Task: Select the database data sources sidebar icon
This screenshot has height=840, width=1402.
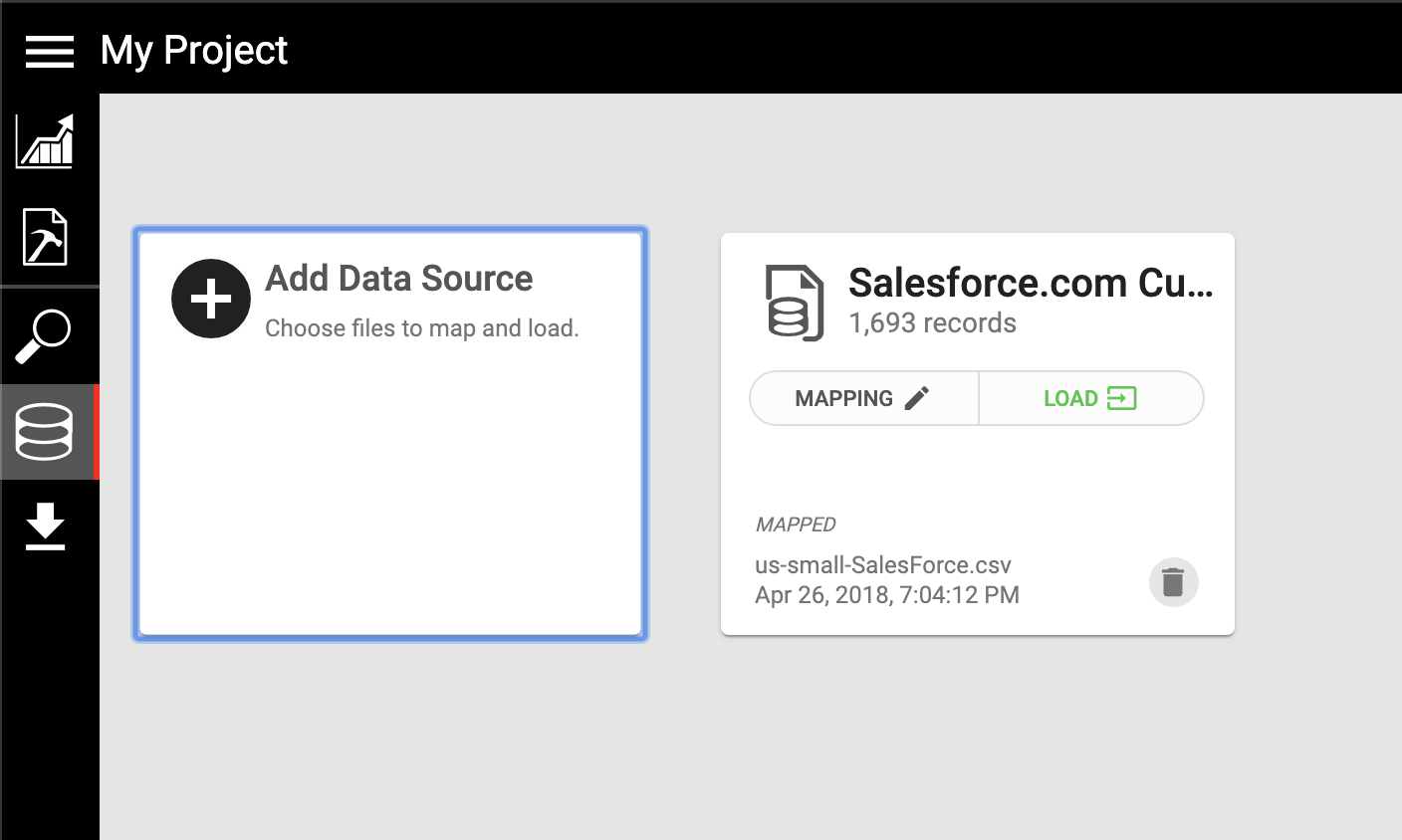Action: [45, 432]
